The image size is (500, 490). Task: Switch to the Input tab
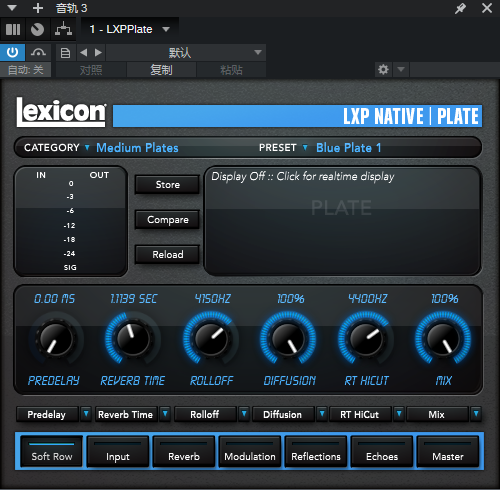point(117,451)
